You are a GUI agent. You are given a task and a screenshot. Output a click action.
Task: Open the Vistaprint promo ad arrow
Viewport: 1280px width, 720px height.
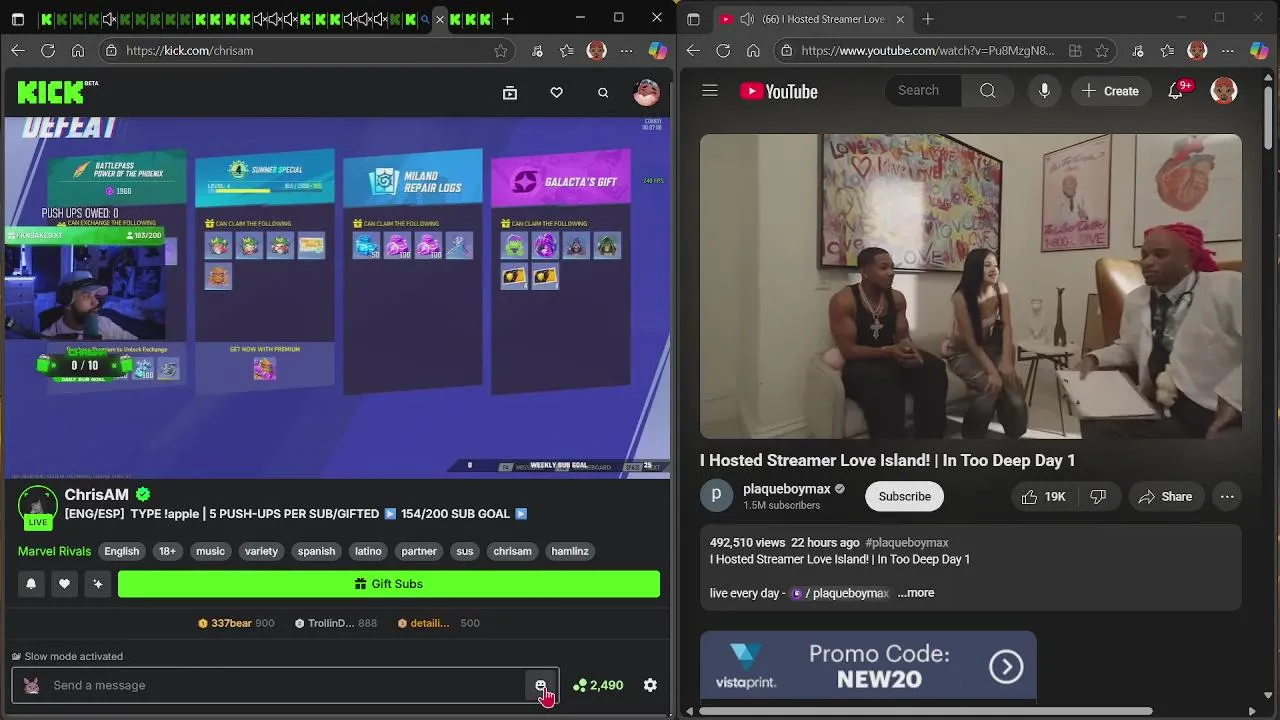click(1006, 666)
